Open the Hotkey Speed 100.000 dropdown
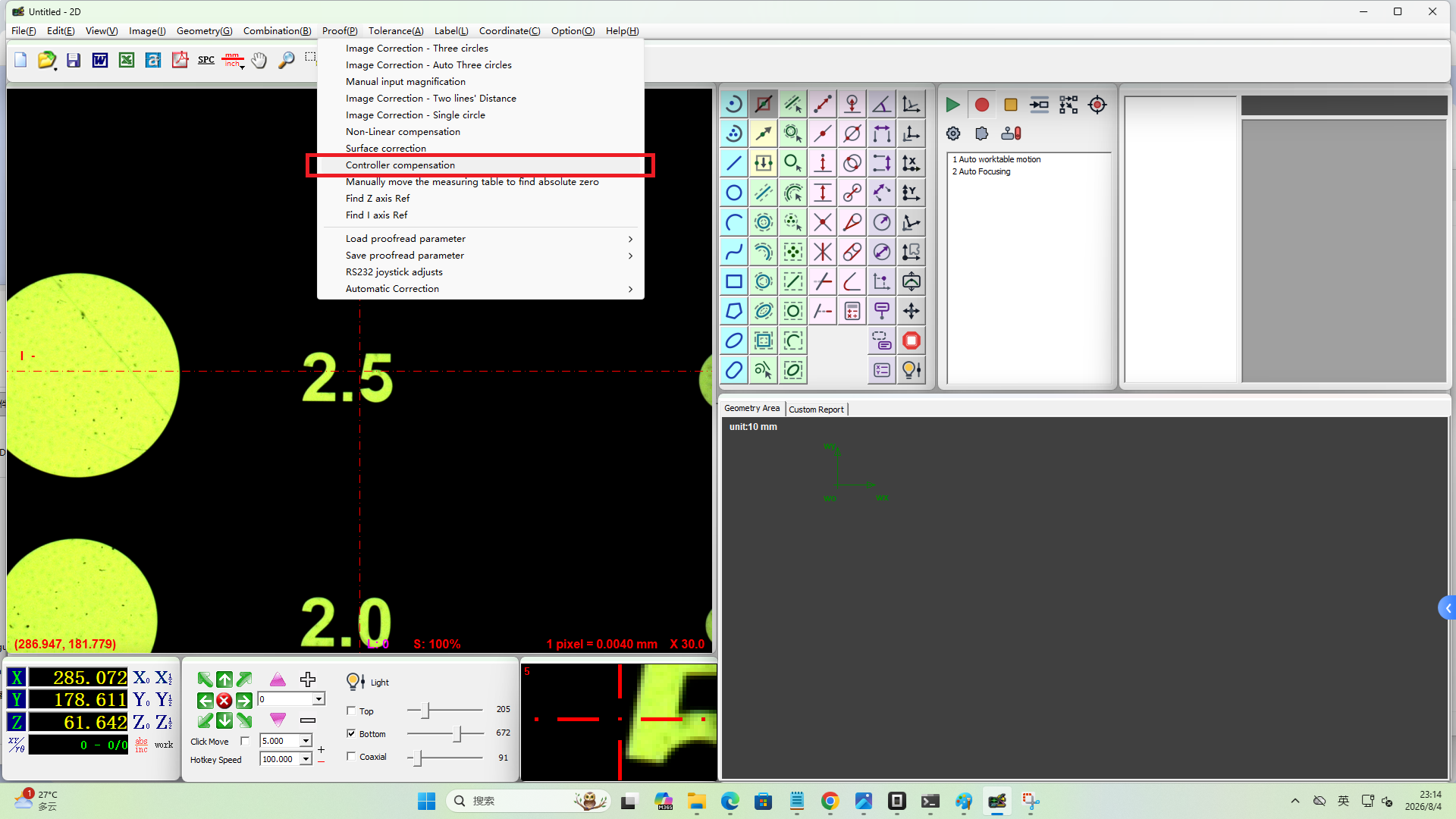The width and height of the screenshot is (1456, 819). coord(306,759)
